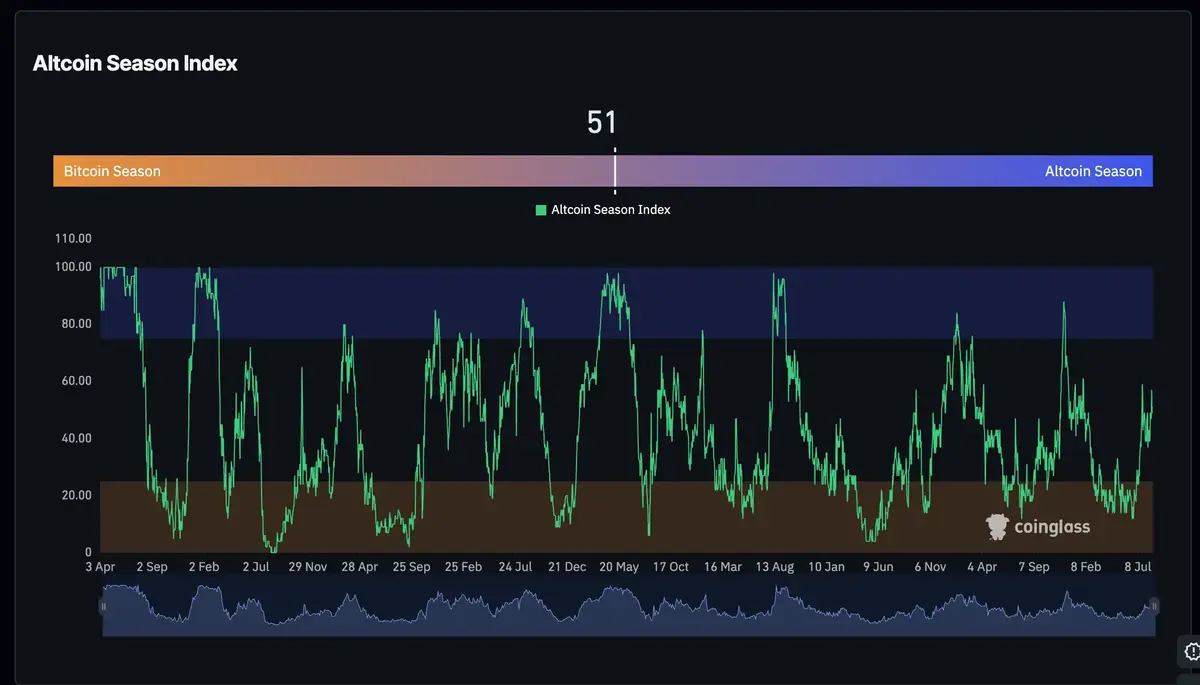Click the left drag handle of the mini navigator
Screen dimensions: 1200x685
tap(104, 606)
